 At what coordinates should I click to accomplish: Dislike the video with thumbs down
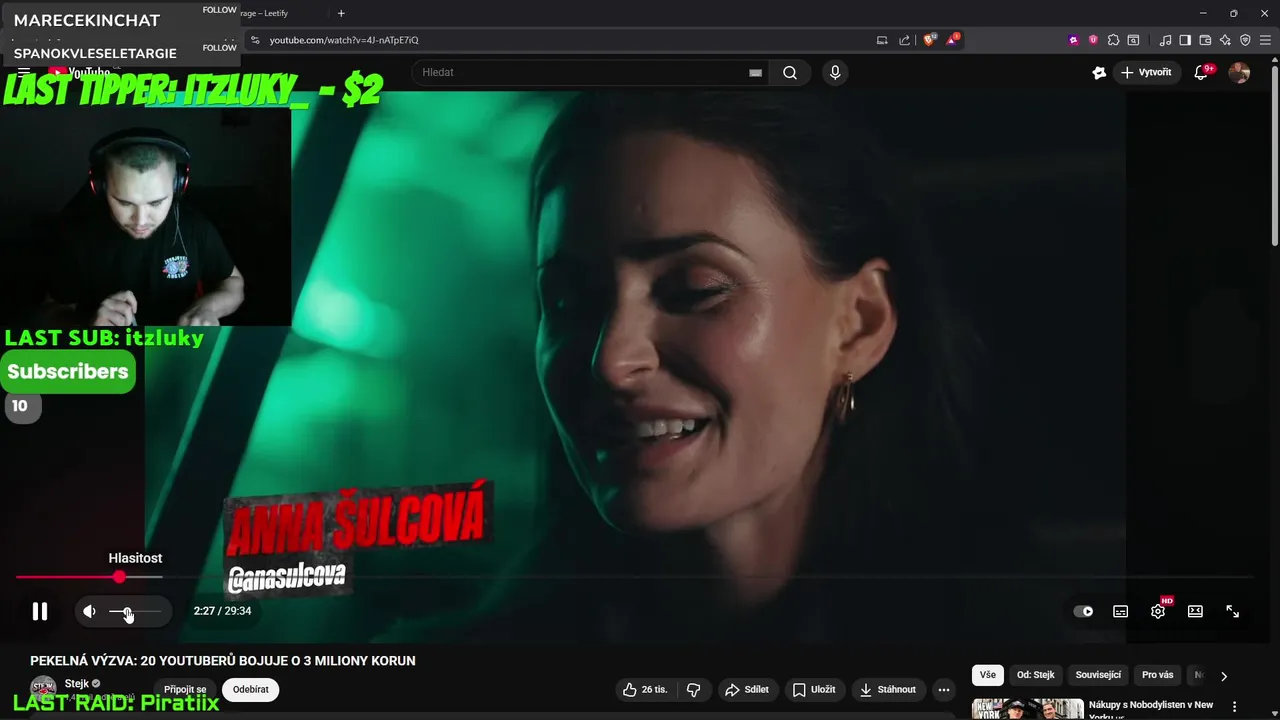pyautogui.click(x=693, y=689)
